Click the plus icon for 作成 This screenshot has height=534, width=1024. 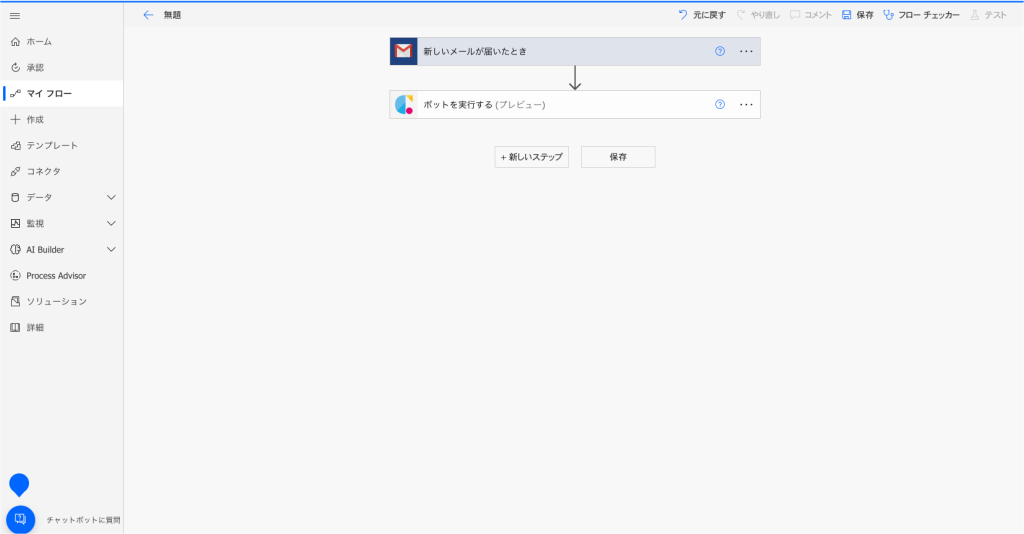(x=16, y=119)
